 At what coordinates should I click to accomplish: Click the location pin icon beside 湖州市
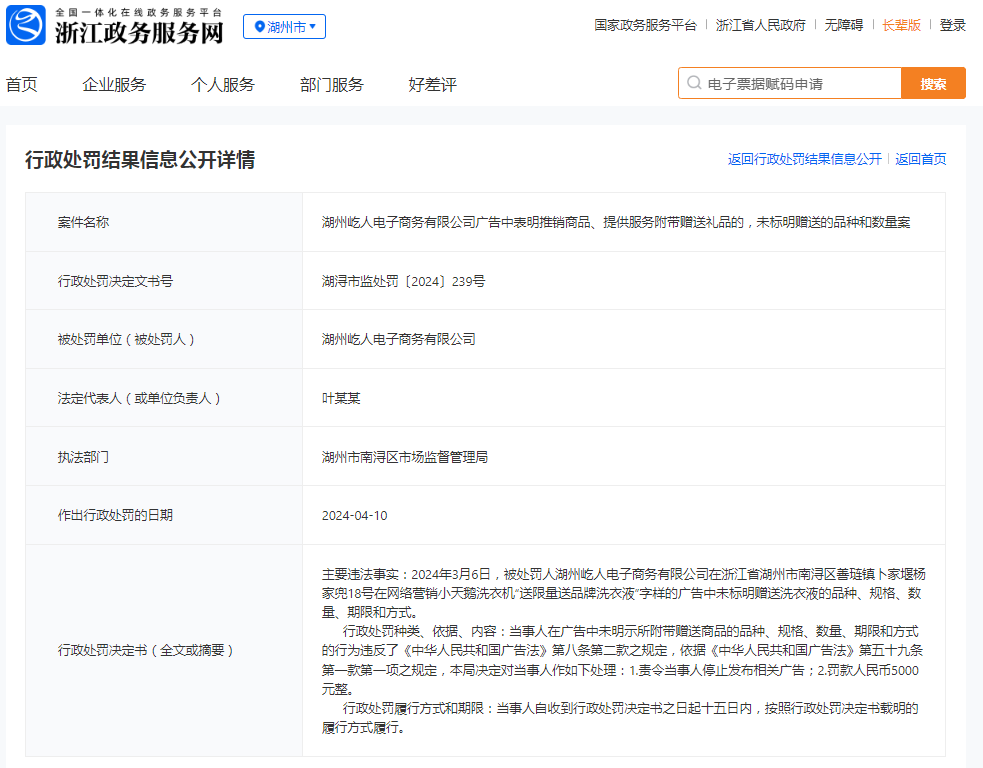coord(259,27)
